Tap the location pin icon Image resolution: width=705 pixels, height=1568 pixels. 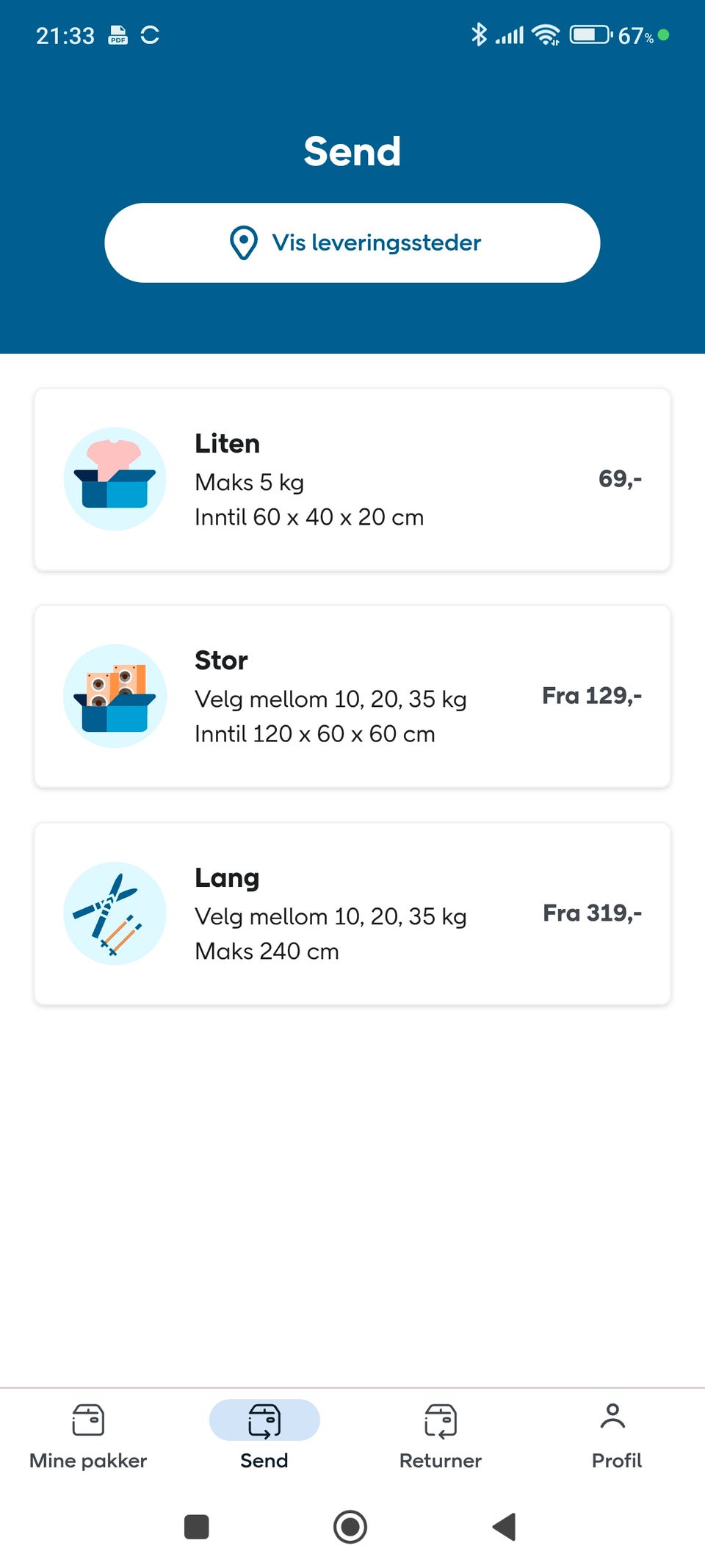[244, 242]
